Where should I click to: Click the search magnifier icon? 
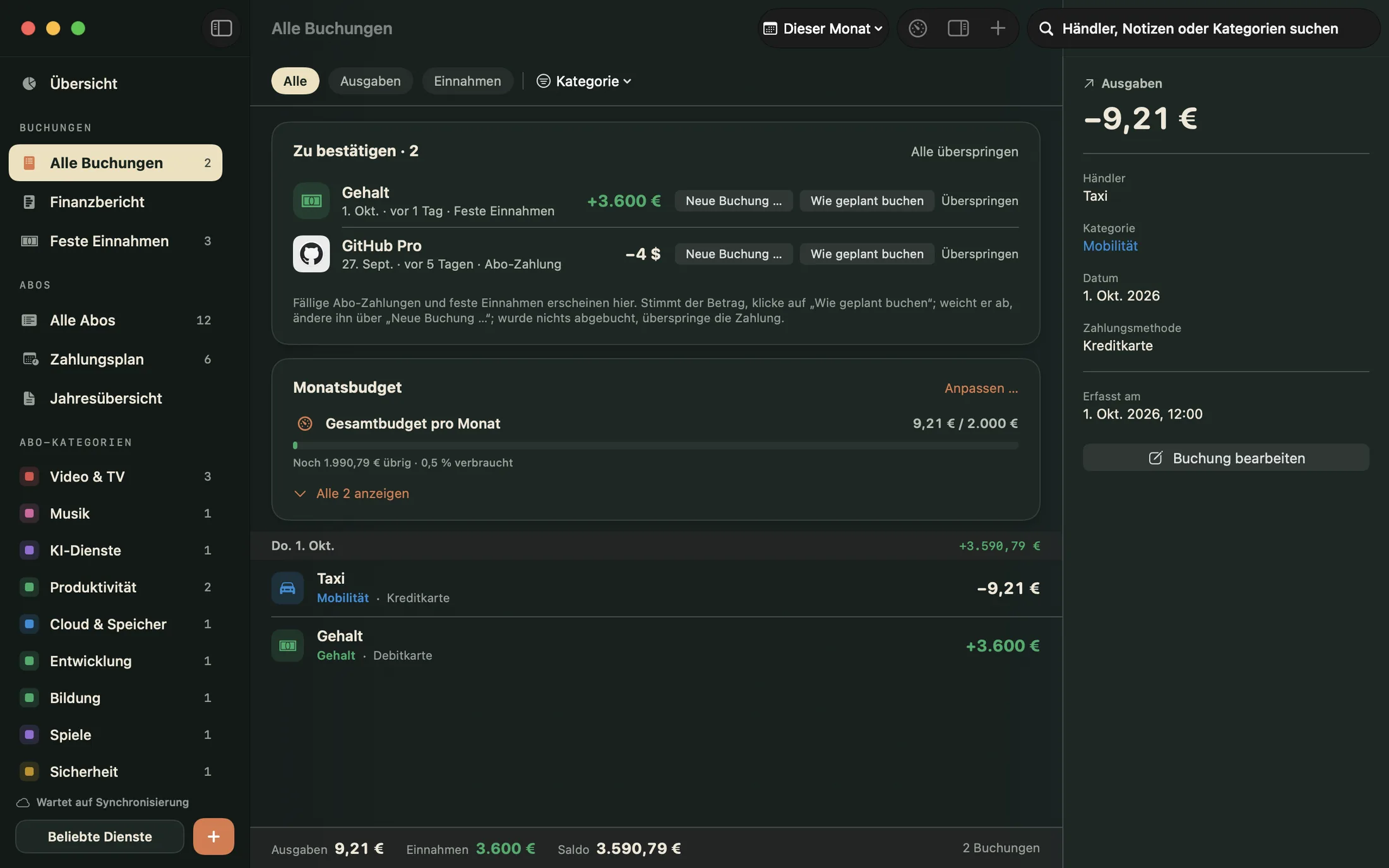1046,29
